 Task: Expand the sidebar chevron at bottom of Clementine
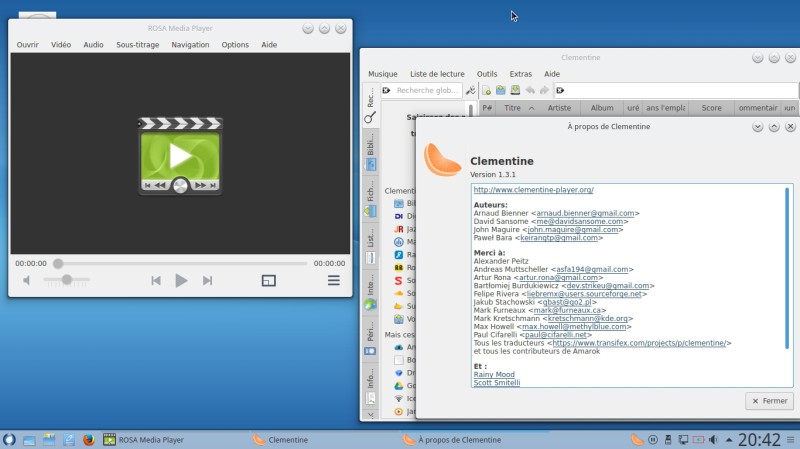(370, 415)
